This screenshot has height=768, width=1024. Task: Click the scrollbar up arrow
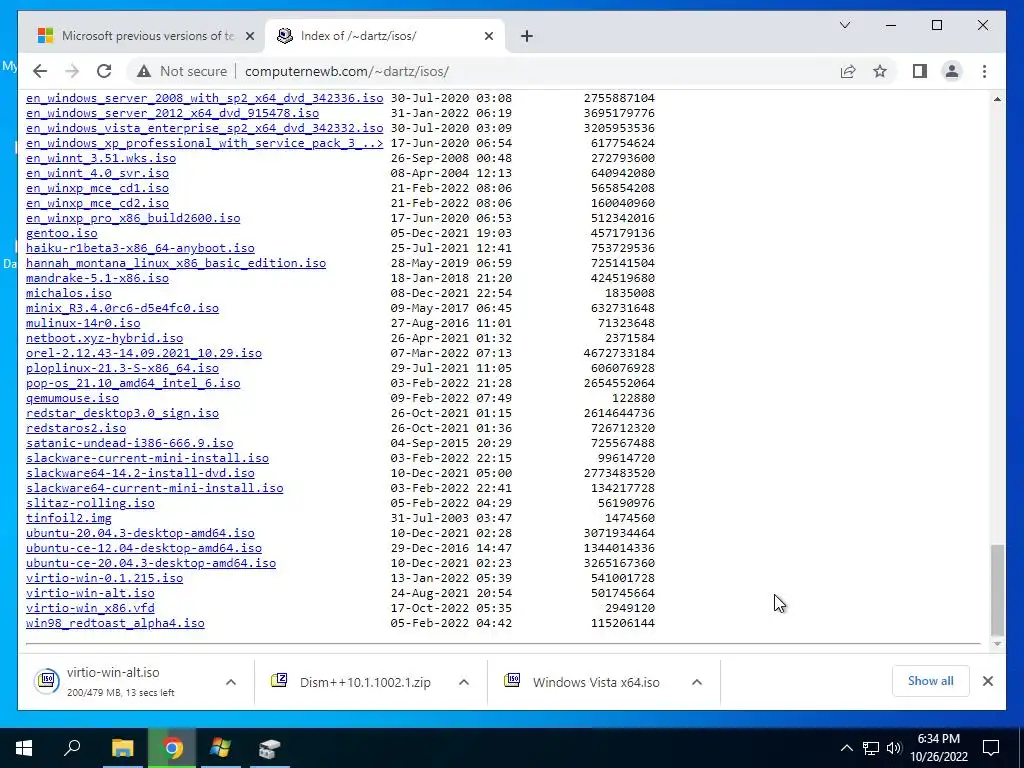coord(997,99)
